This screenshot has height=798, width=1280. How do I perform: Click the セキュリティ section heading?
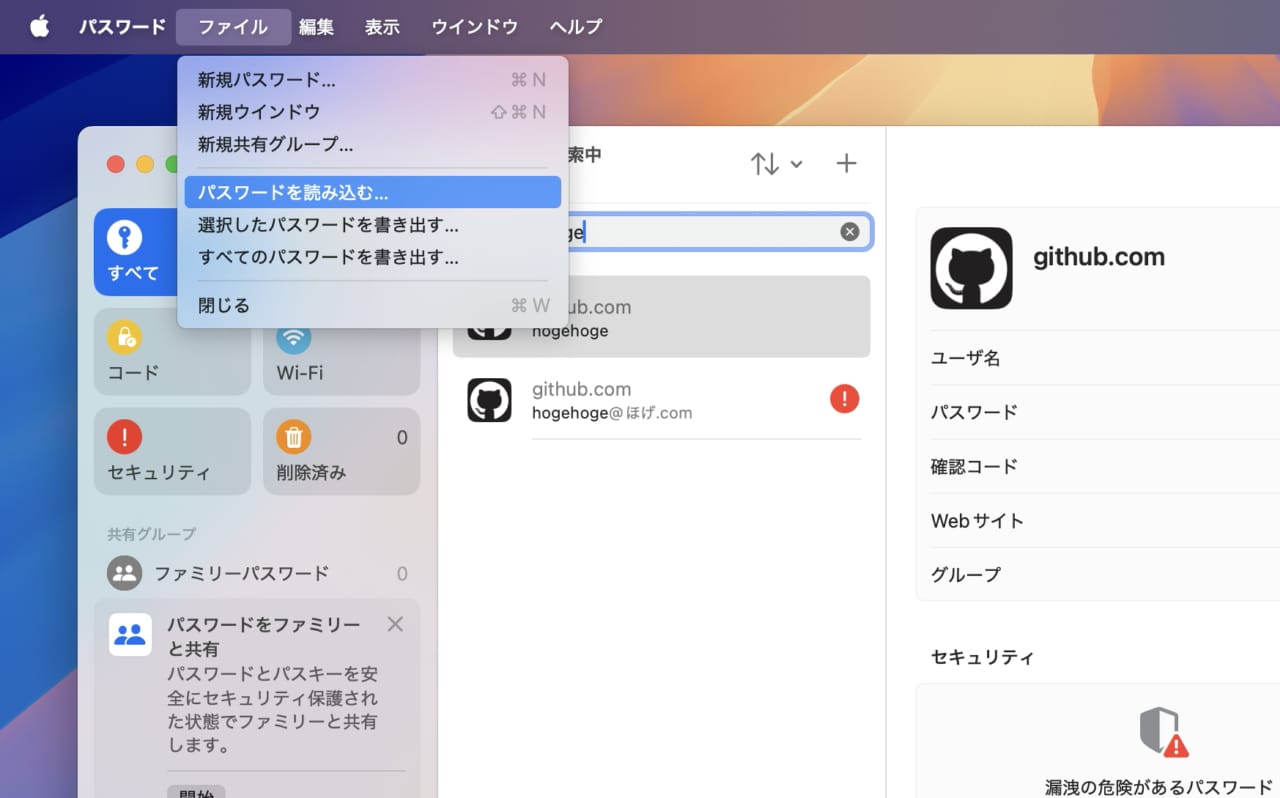coord(983,657)
